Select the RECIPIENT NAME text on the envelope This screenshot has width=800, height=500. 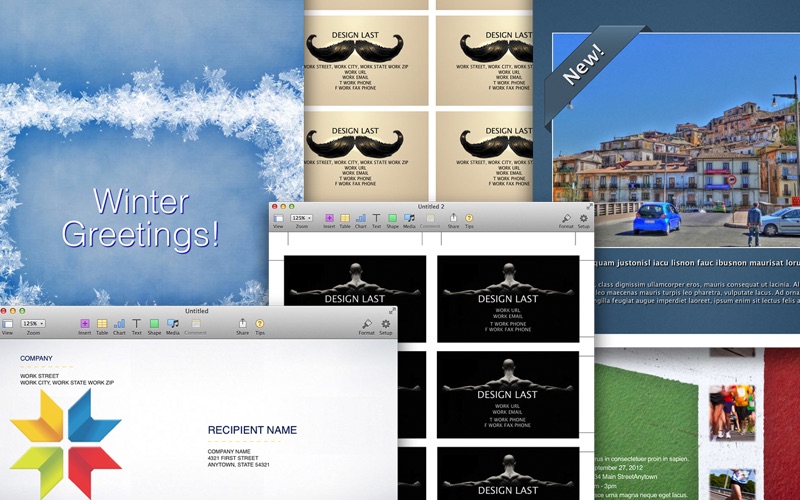click(x=252, y=430)
